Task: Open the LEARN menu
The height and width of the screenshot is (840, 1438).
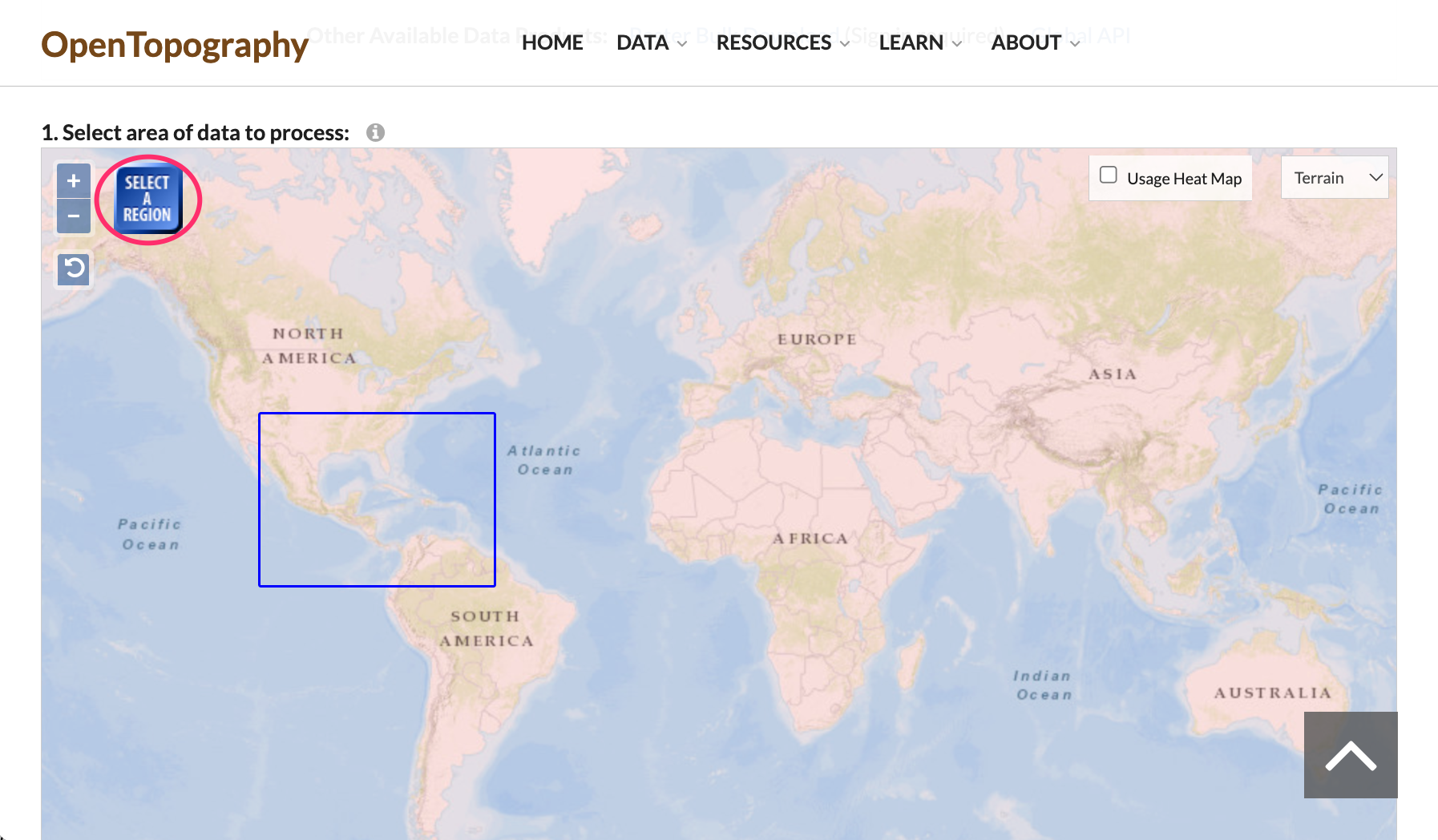Action: click(x=919, y=42)
